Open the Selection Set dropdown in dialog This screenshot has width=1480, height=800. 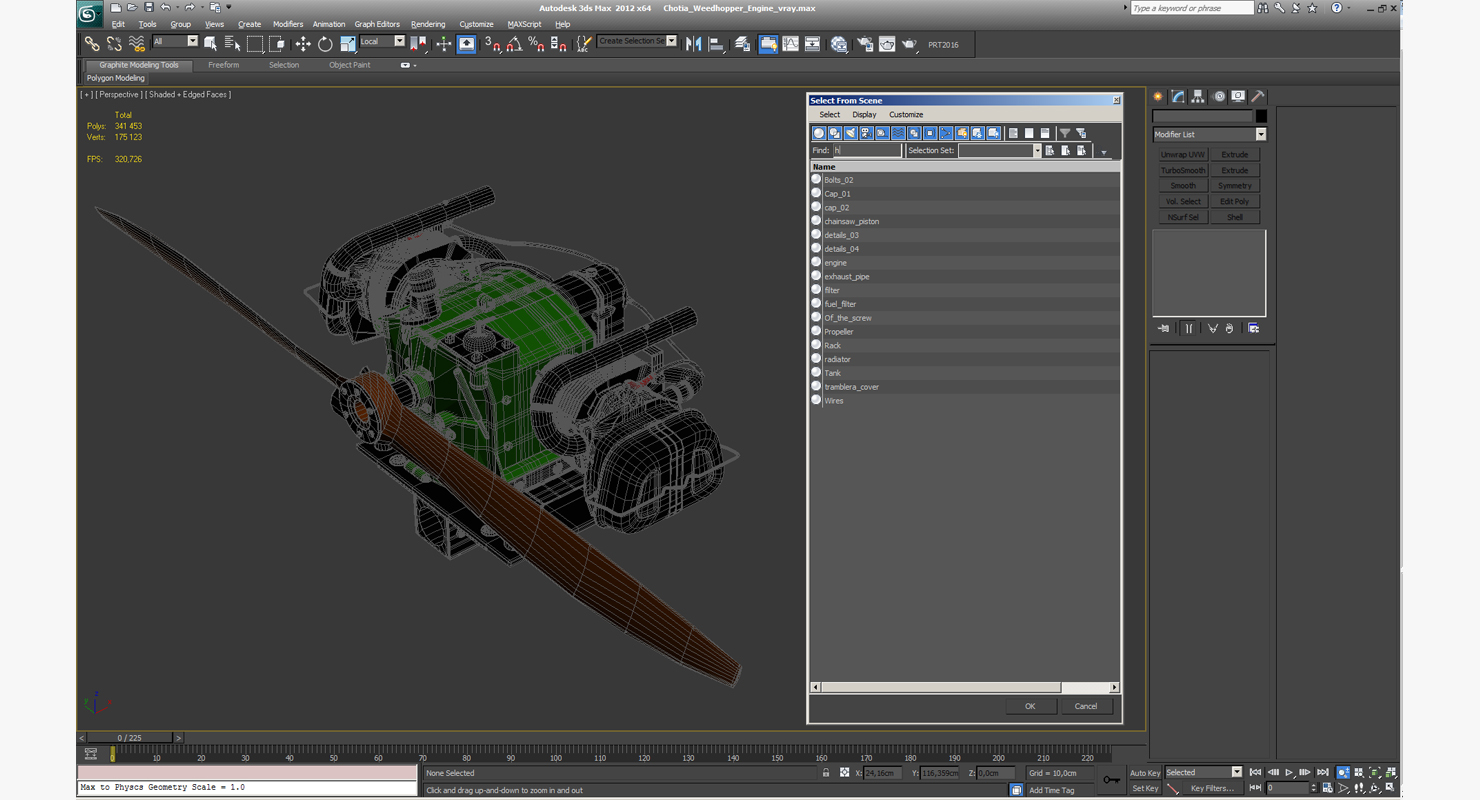(1036, 151)
